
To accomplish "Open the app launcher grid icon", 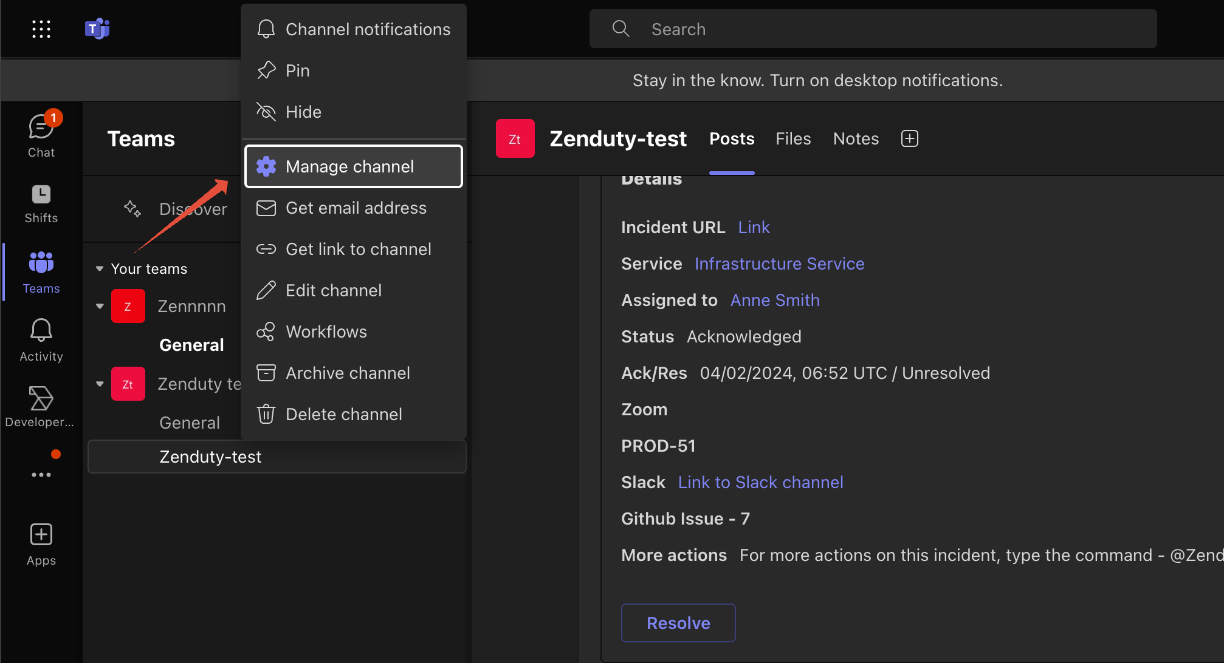I will 41,29.
